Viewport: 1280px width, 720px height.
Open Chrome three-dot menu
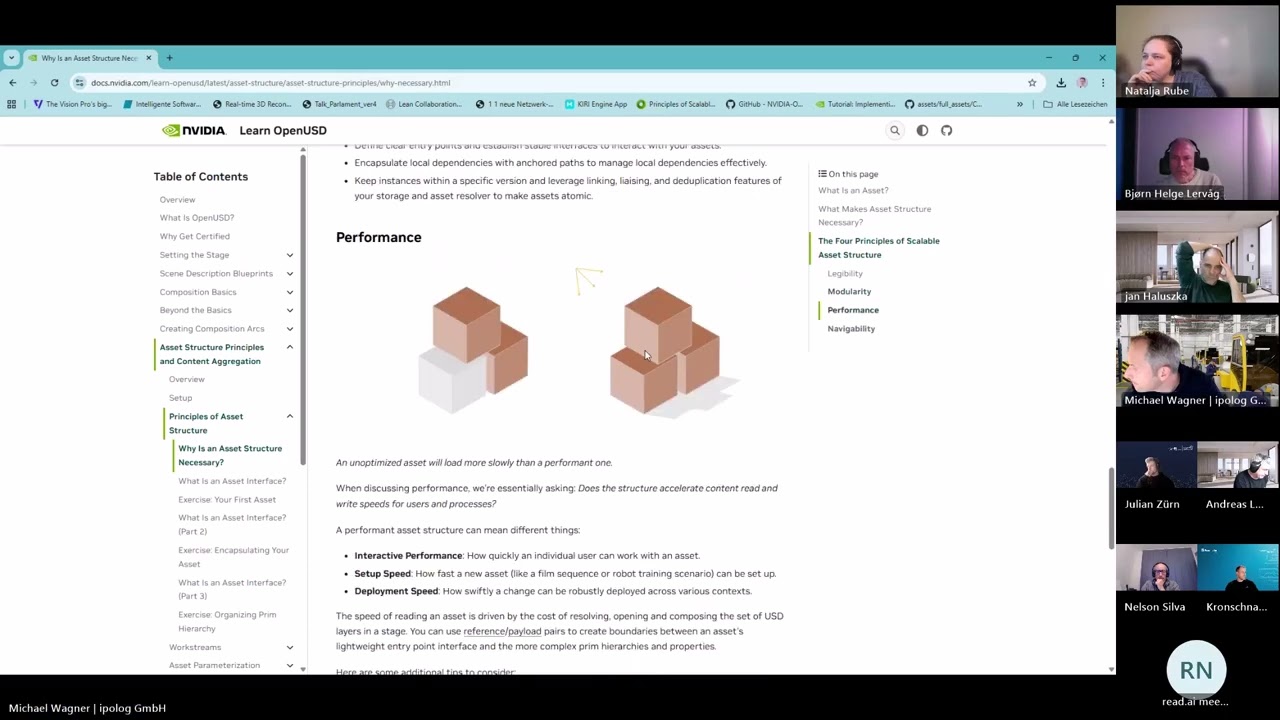coord(1102,83)
